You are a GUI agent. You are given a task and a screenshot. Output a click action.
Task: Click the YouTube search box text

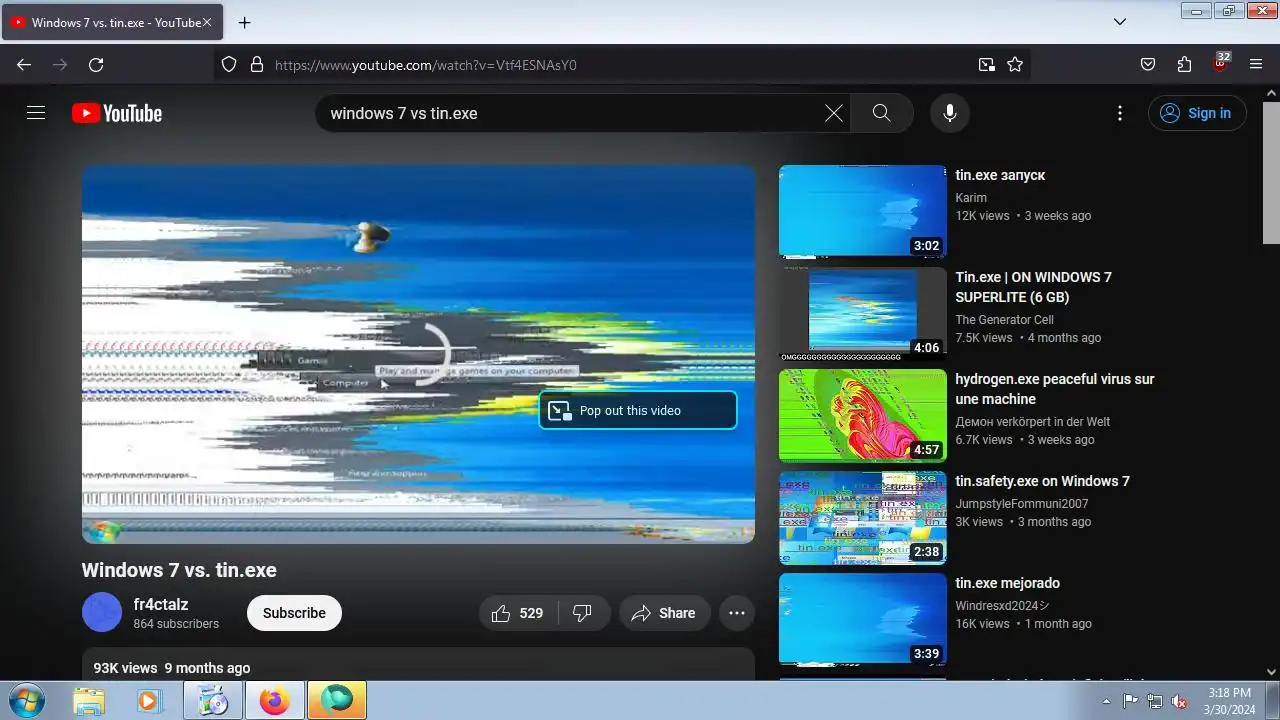coord(404,113)
